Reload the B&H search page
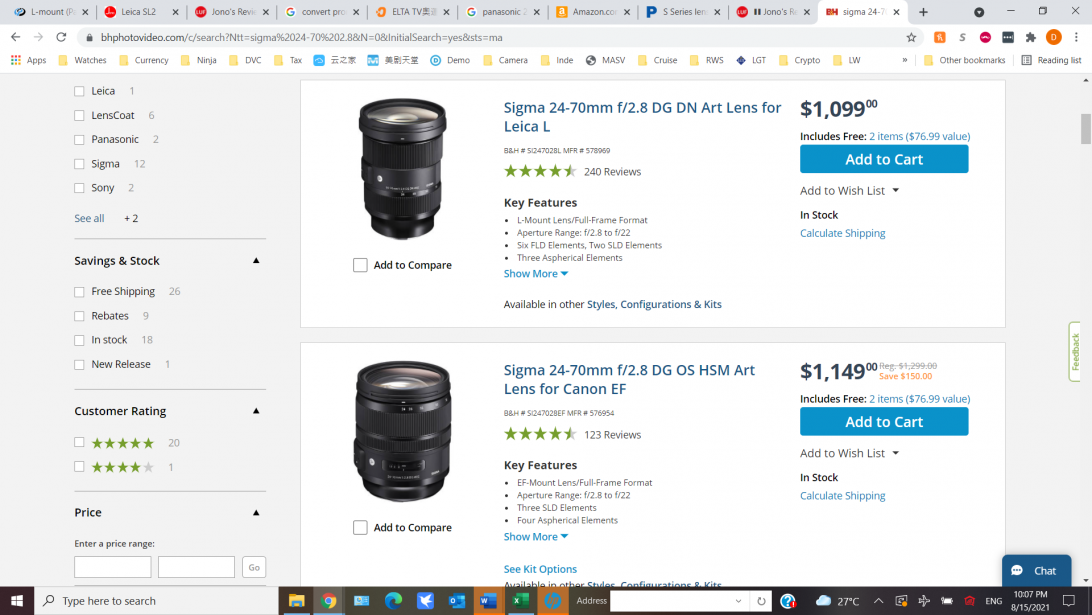Screen dimensions: 1092x615 tap(61, 37)
